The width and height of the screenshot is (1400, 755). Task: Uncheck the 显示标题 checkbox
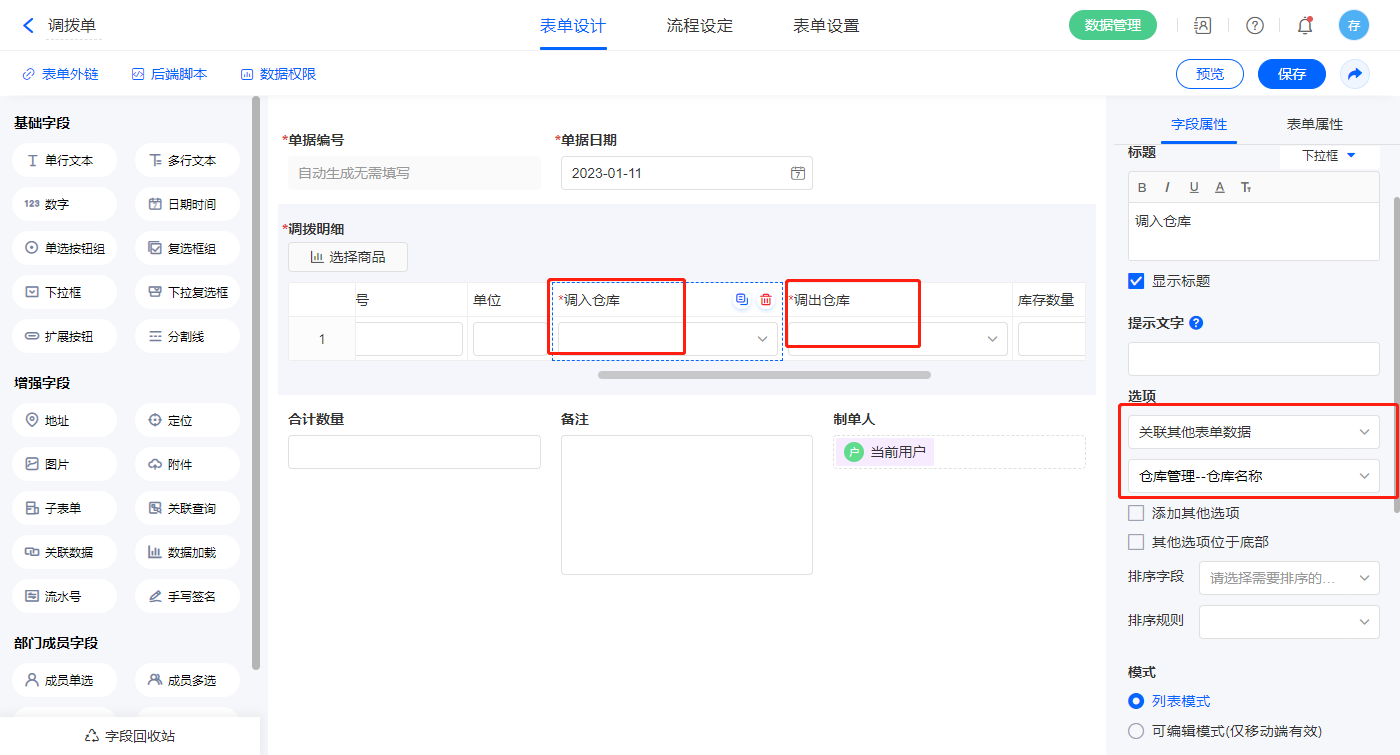pos(1136,281)
